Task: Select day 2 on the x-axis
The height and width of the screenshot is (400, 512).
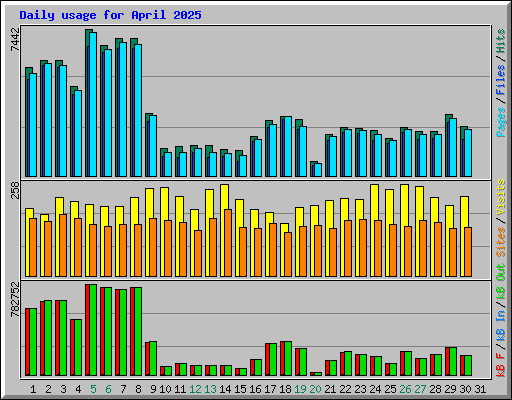Action: tap(48, 389)
